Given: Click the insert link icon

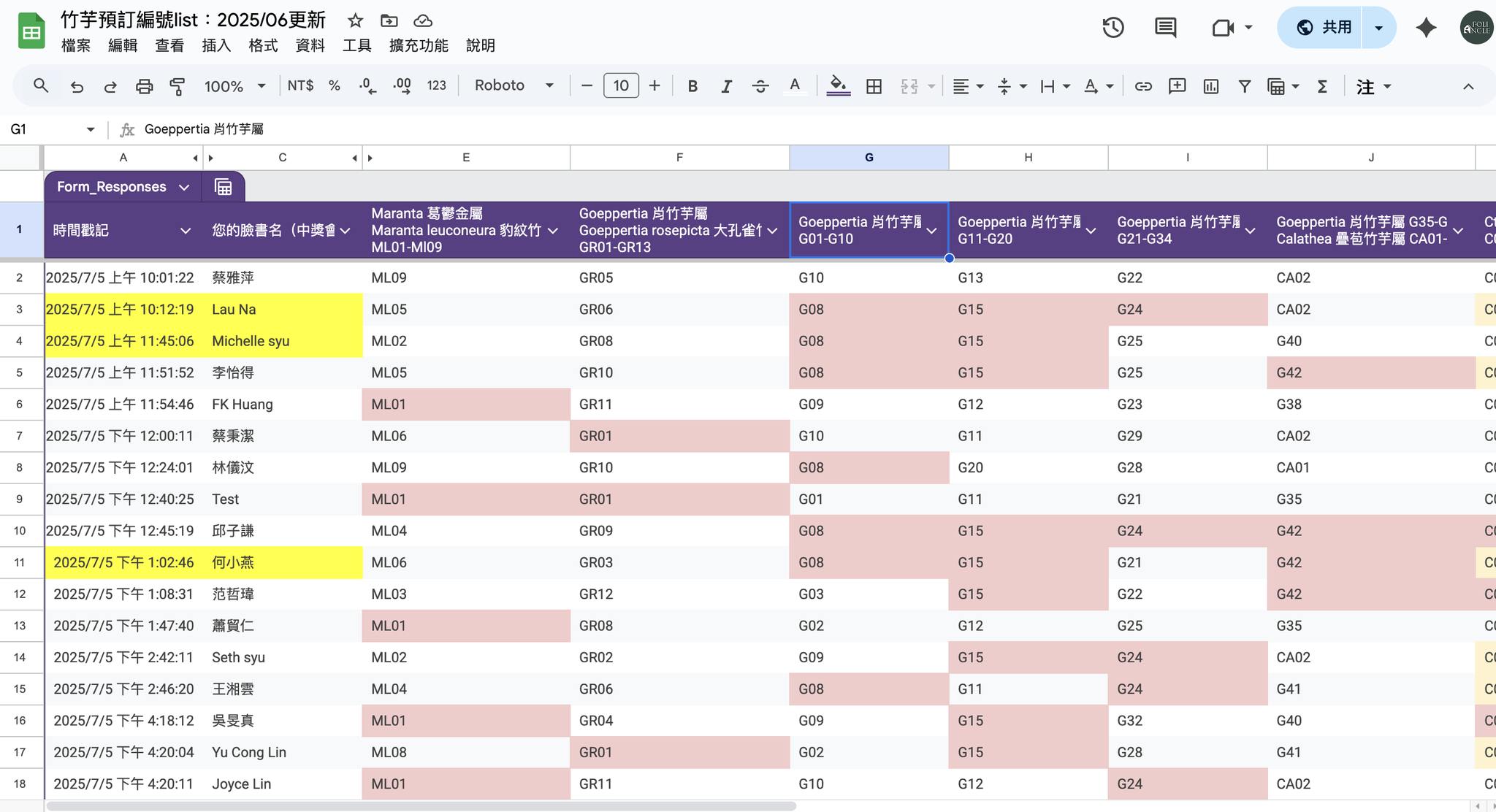Looking at the screenshot, I should (x=1143, y=86).
